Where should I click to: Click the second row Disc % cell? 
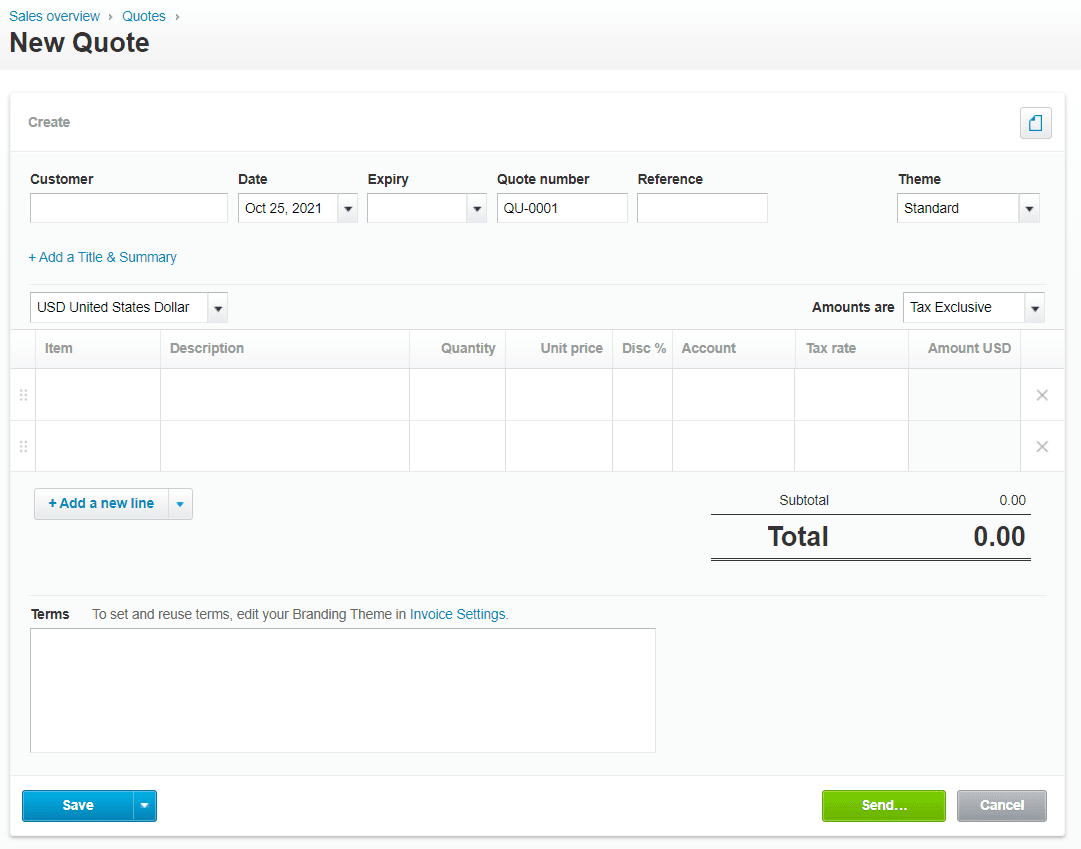pos(642,447)
